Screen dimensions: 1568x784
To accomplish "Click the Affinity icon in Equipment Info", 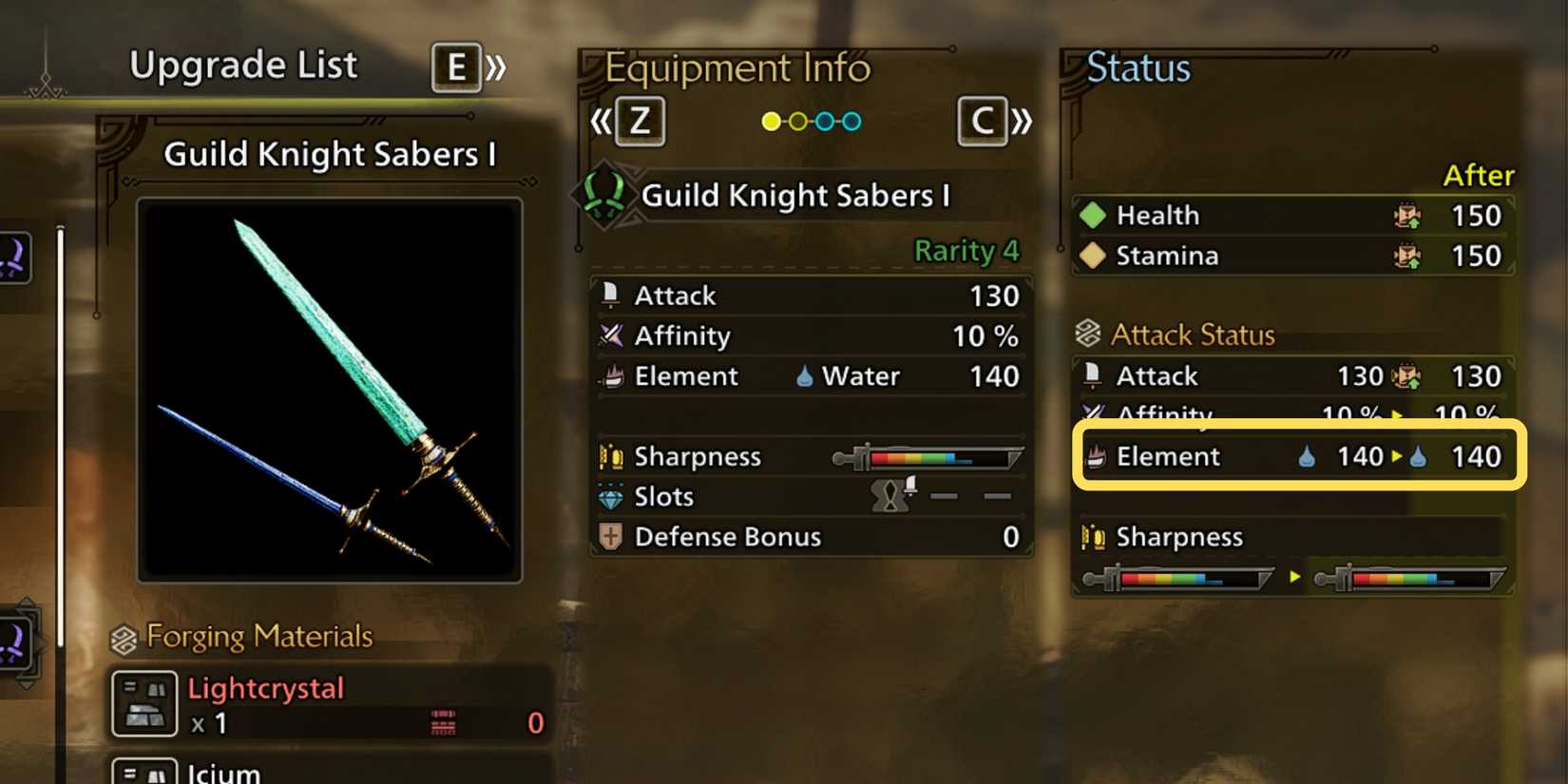I will click(x=611, y=335).
